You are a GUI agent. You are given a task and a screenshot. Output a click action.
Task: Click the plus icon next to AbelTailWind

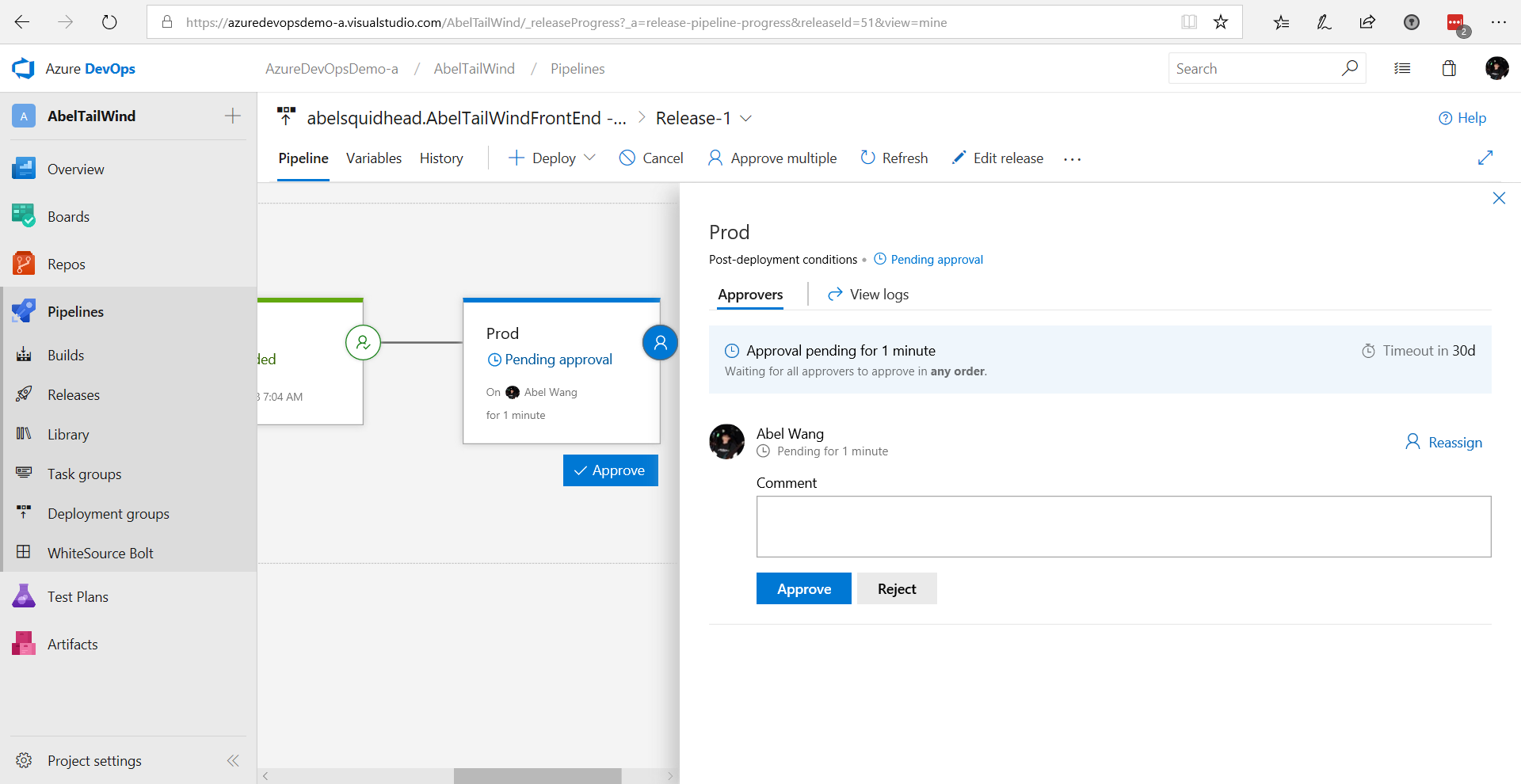coord(233,116)
